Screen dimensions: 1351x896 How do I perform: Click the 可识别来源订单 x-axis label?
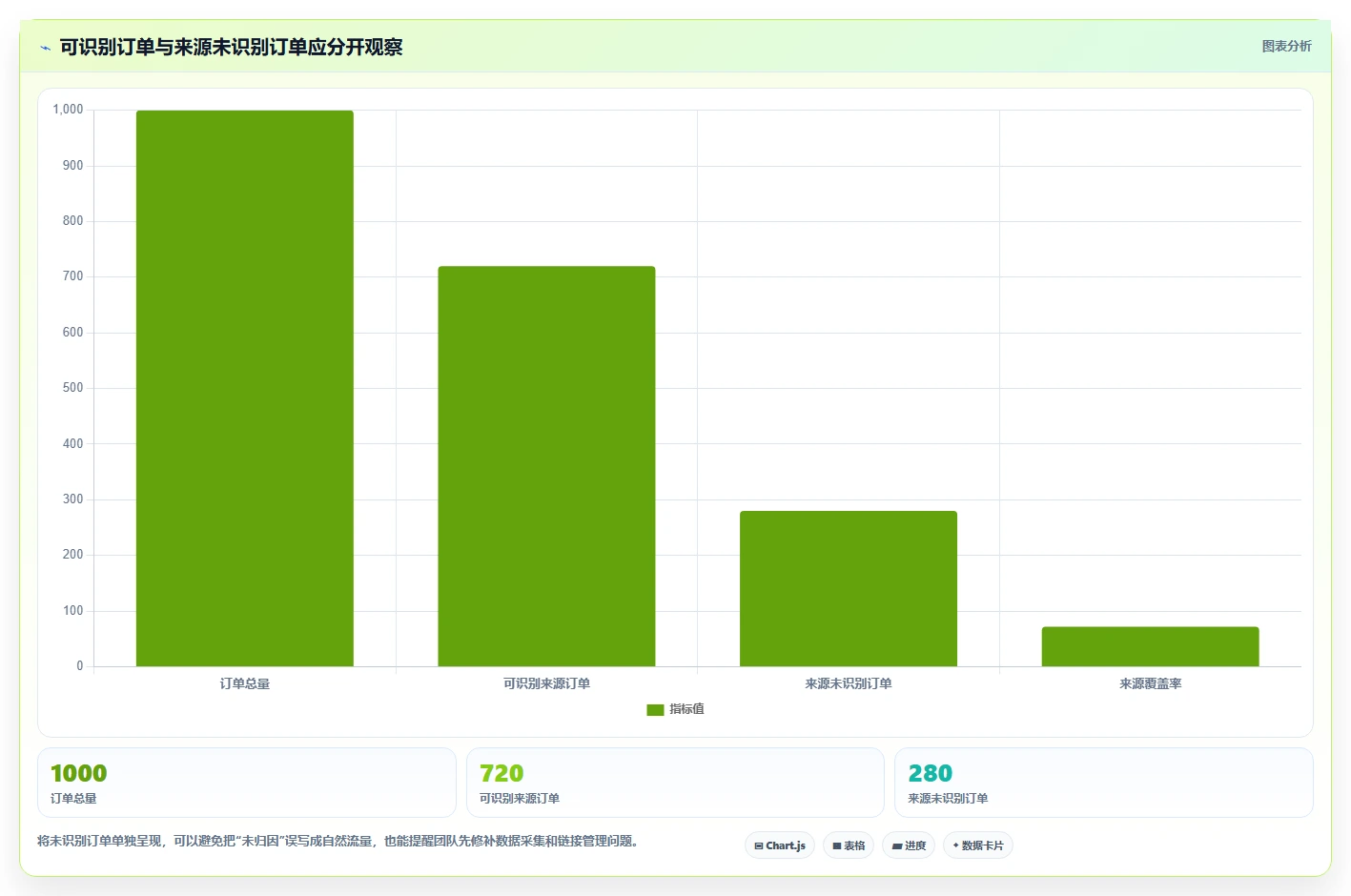(x=546, y=683)
